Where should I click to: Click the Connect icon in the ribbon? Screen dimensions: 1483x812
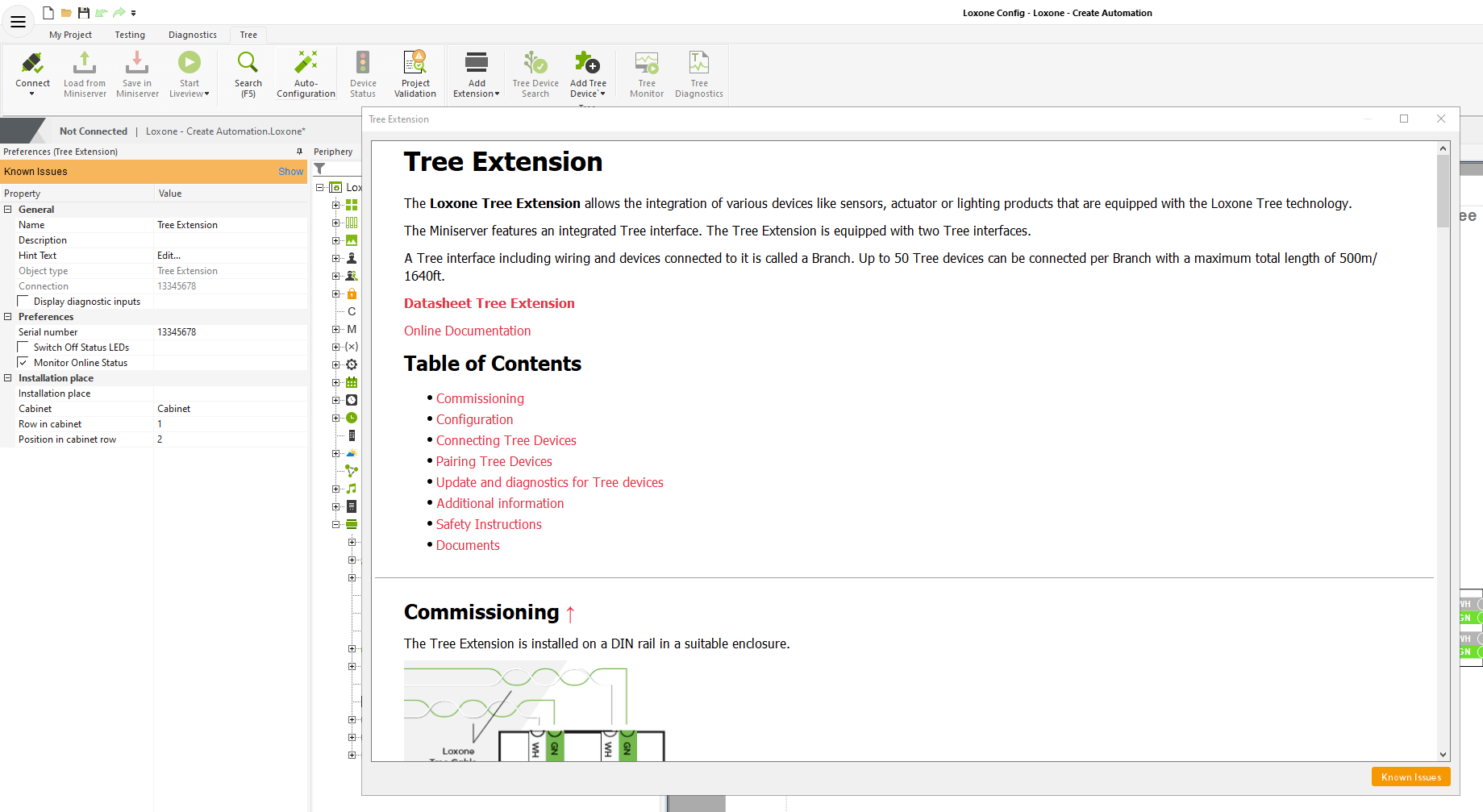point(32,65)
